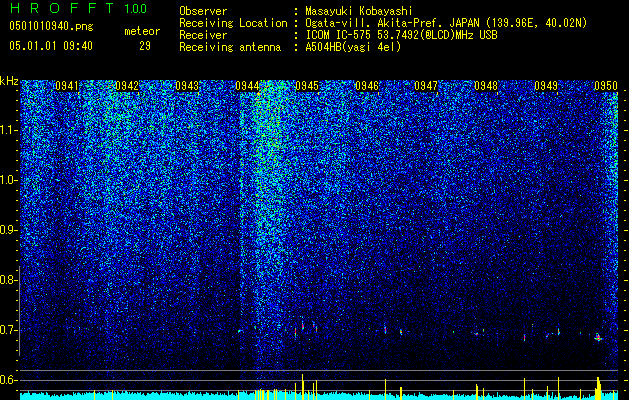Click the Observer label
Screen dimensions: 629x400
tap(203, 11)
